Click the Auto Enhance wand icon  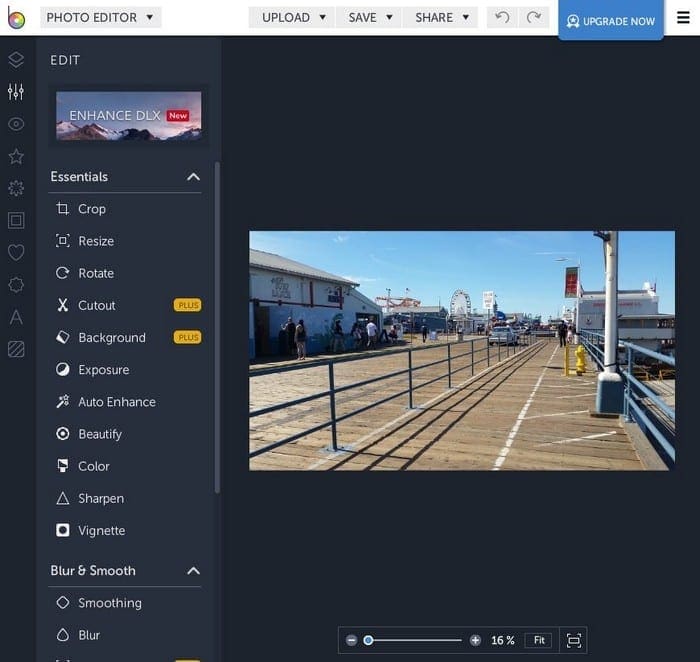point(62,401)
